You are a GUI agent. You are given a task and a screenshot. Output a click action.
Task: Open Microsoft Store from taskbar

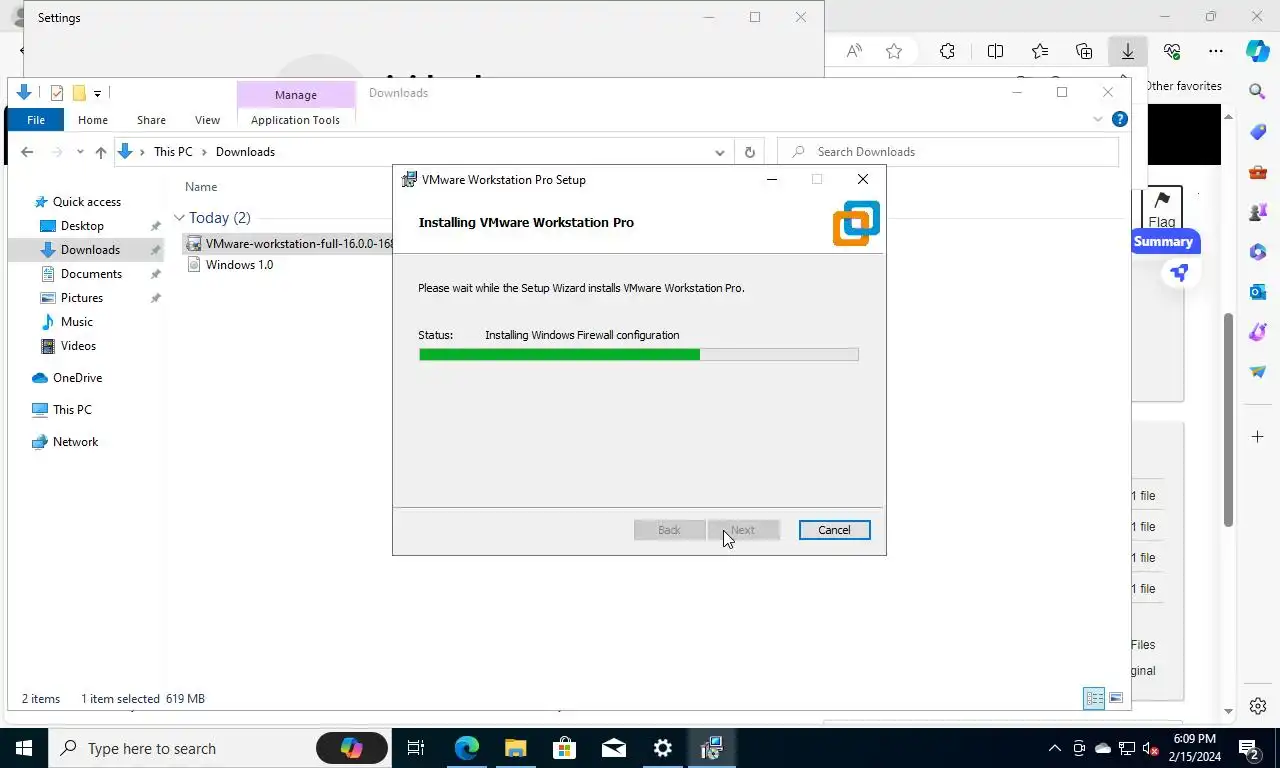[564, 748]
